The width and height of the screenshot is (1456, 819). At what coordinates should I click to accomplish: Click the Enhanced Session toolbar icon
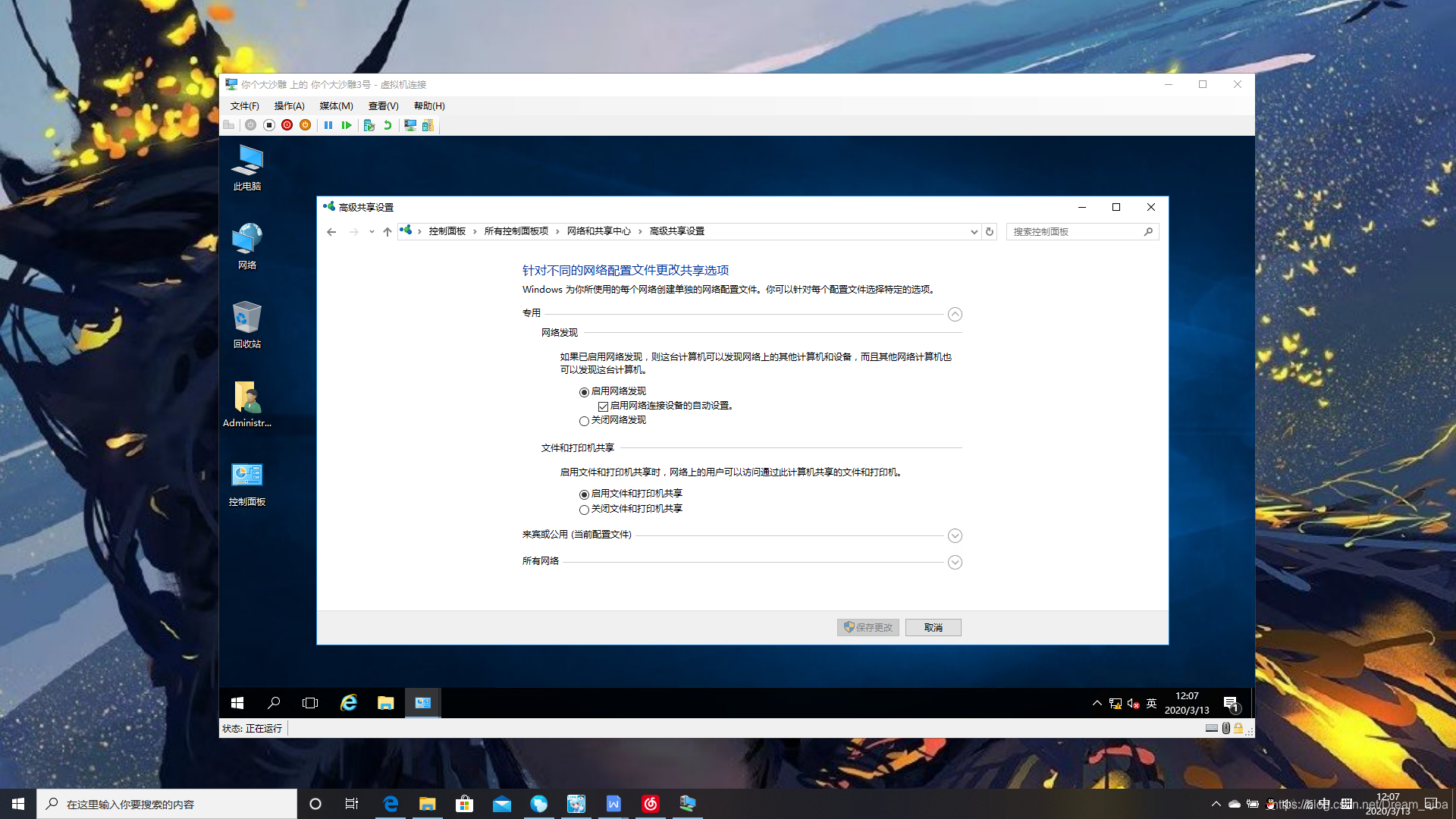coord(410,125)
